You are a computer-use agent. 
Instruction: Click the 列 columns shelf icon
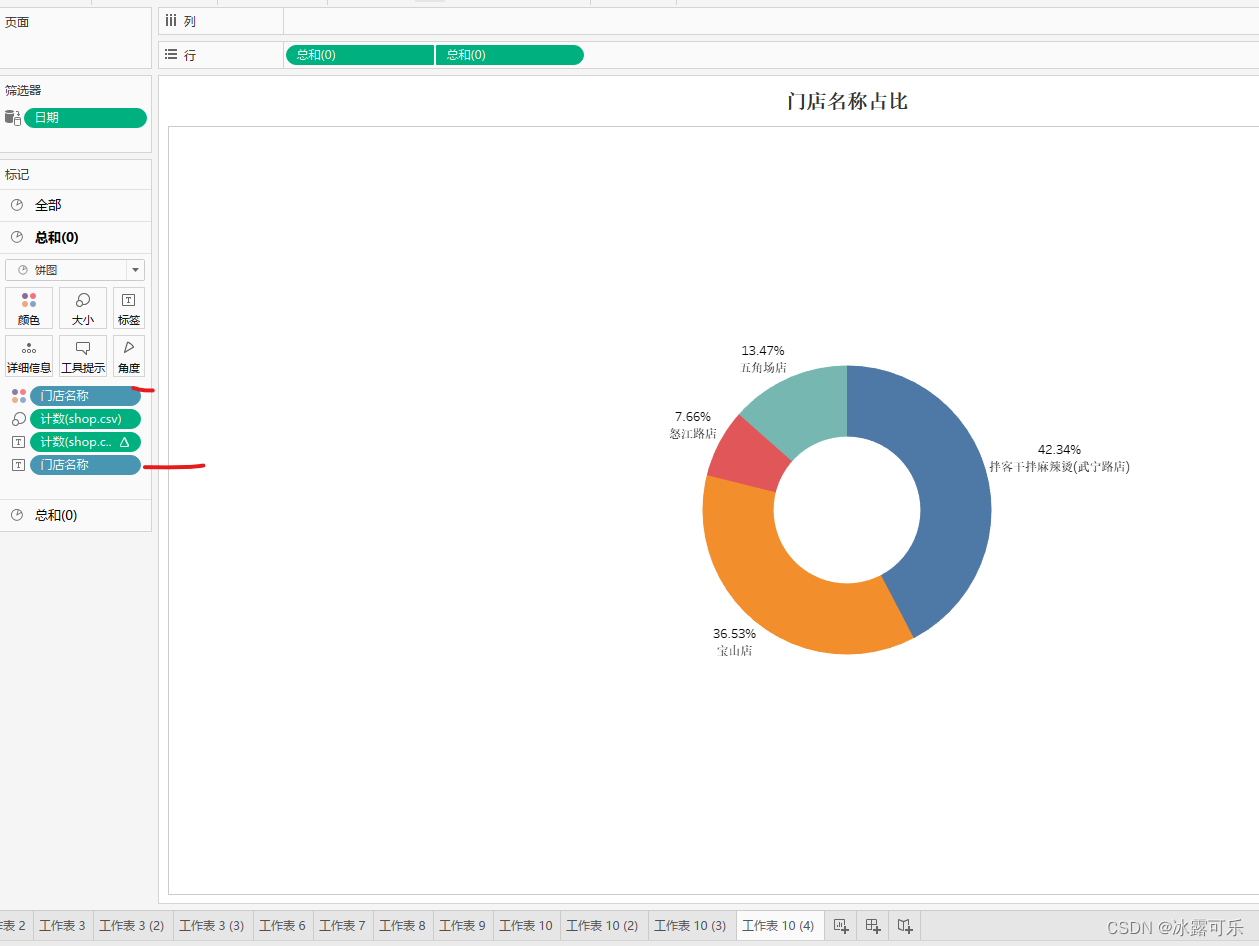[x=171, y=21]
